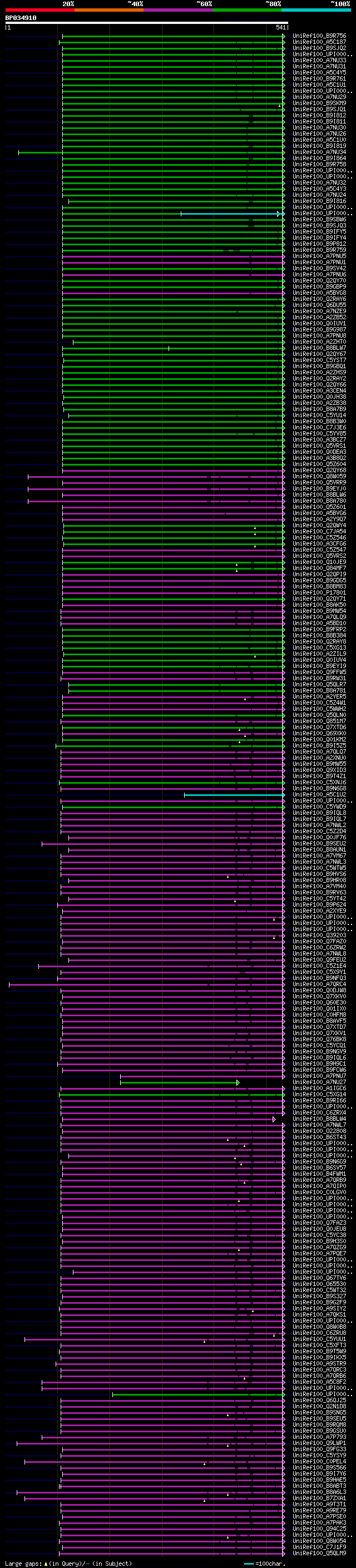The height and width of the screenshot is (1568, 356).
Task: Select the UniRef100_Q0JH38 label
Action: coord(319,397)
